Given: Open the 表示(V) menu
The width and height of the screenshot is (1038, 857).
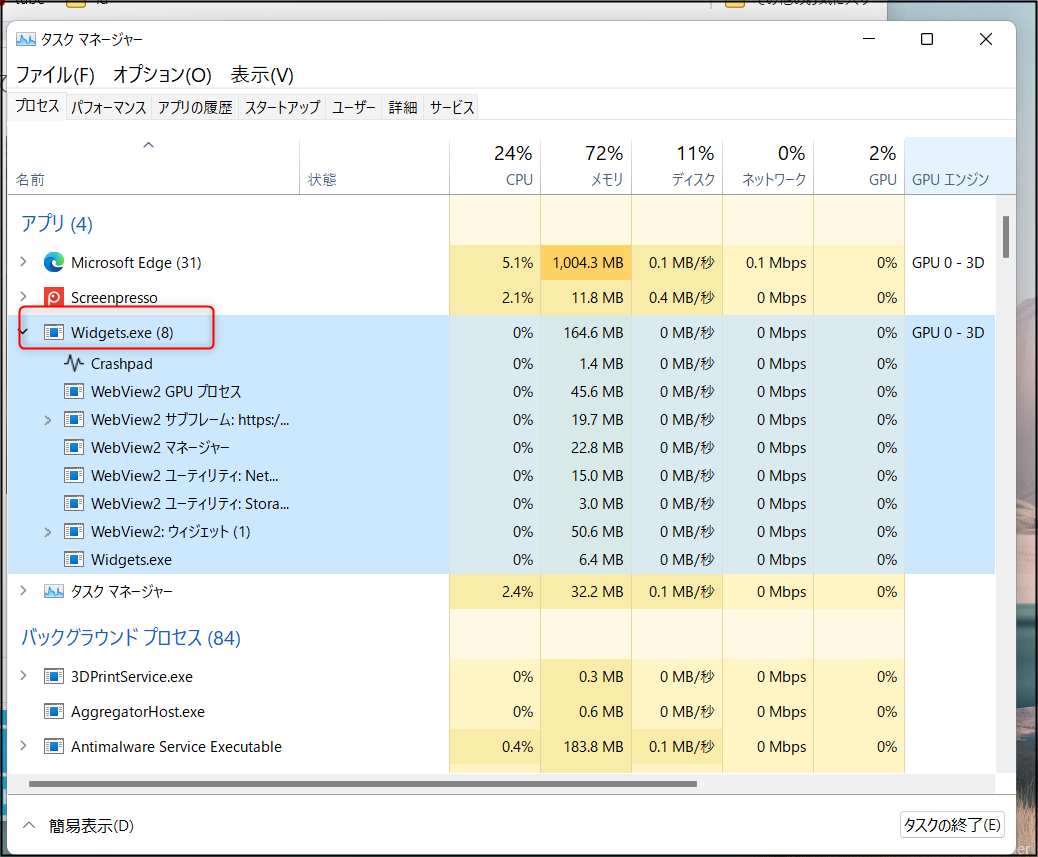Looking at the screenshot, I should click(x=262, y=75).
